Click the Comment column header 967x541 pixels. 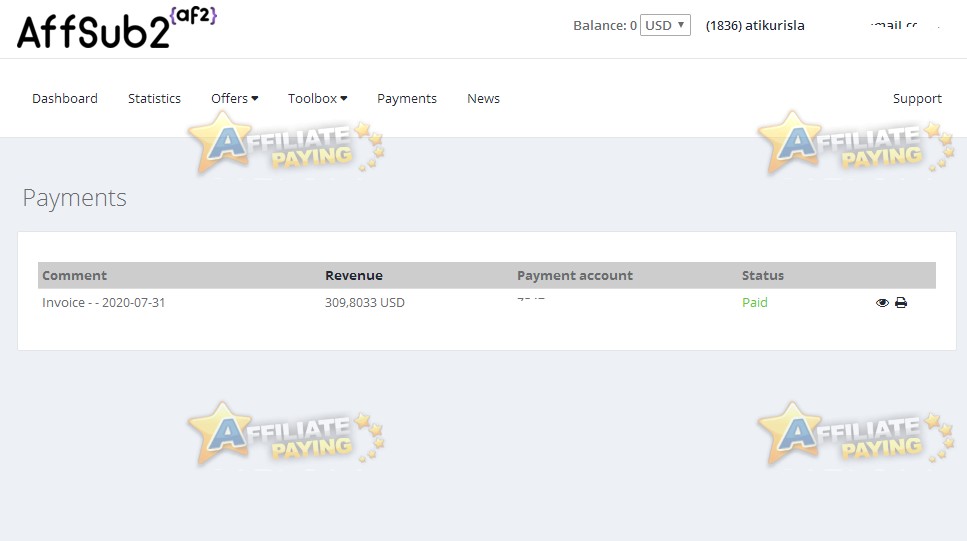pos(75,276)
